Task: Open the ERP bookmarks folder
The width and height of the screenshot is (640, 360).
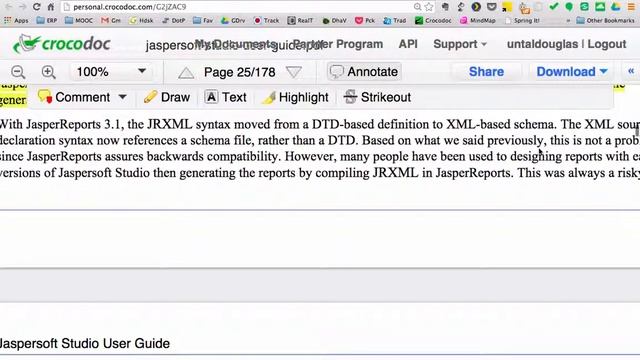Action: pyautogui.click(x=47, y=20)
